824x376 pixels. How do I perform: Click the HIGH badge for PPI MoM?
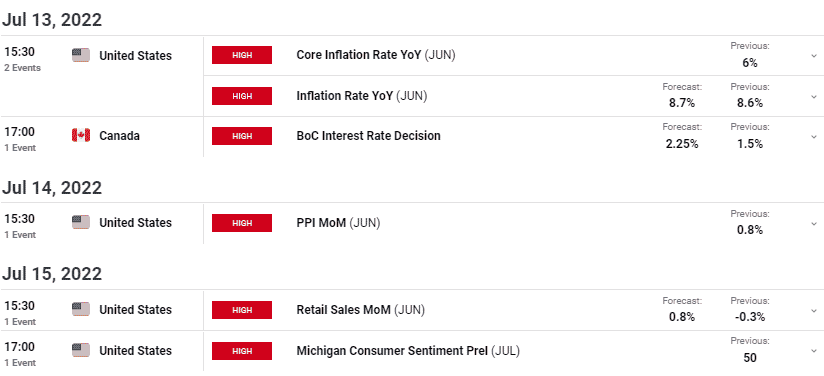point(242,223)
